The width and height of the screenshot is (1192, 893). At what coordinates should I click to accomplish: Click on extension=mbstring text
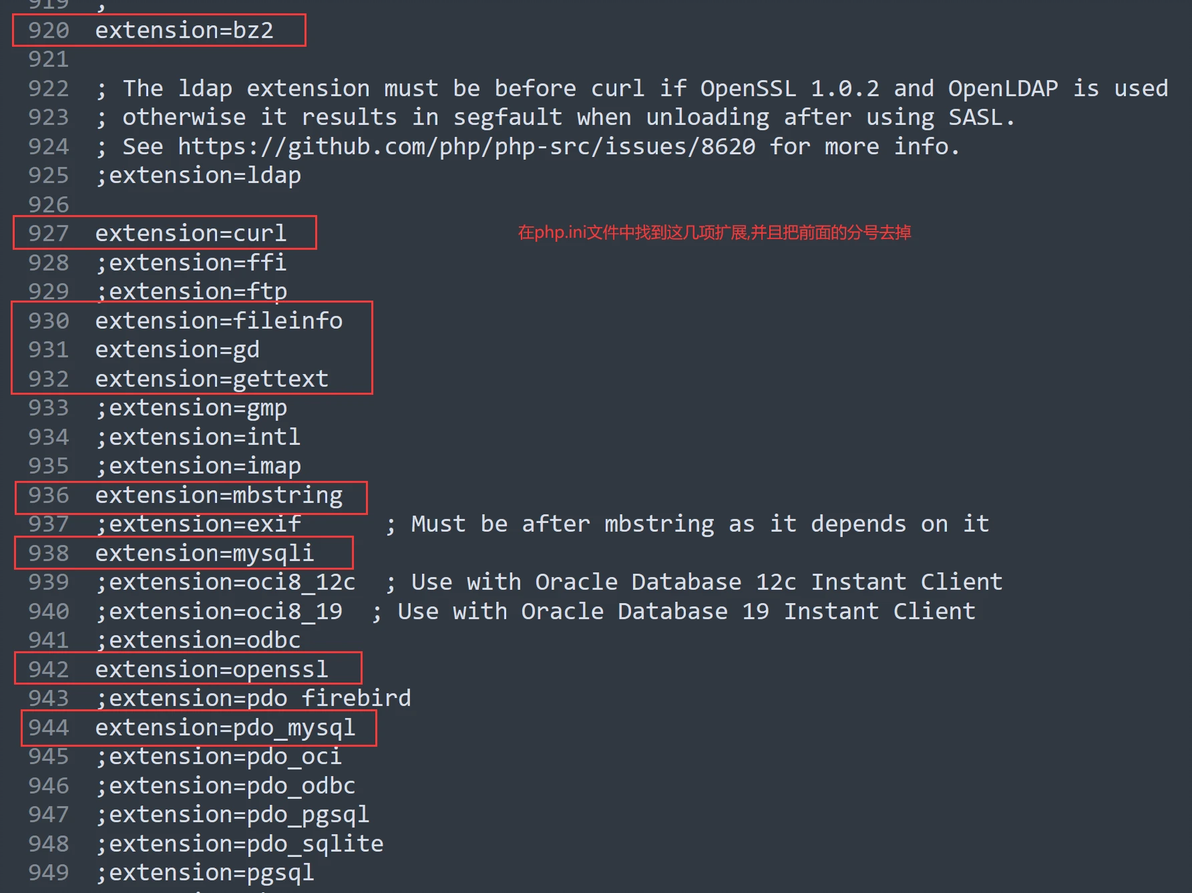click(219, 496)
